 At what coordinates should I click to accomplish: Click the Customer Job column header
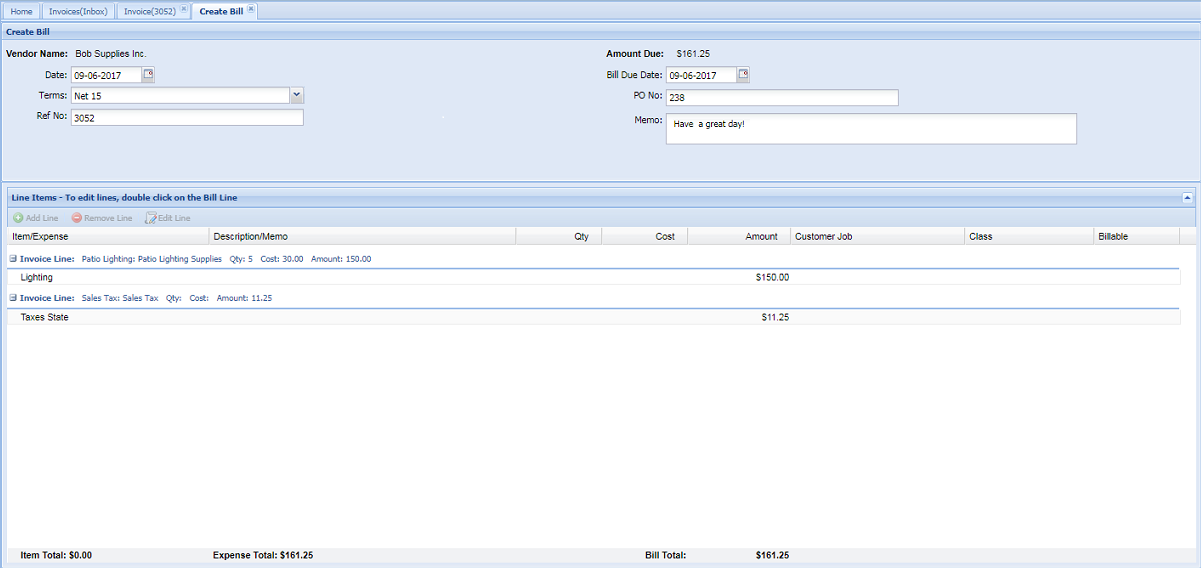click(x=877, y=237)
